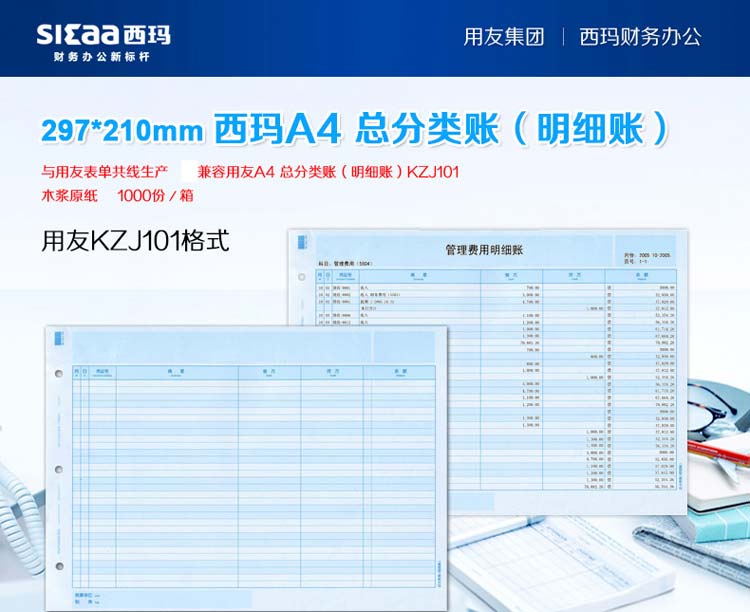The image size is (750, 612).
Task: Click the small blue mark atop blank form
Action: tap(60, 338)
